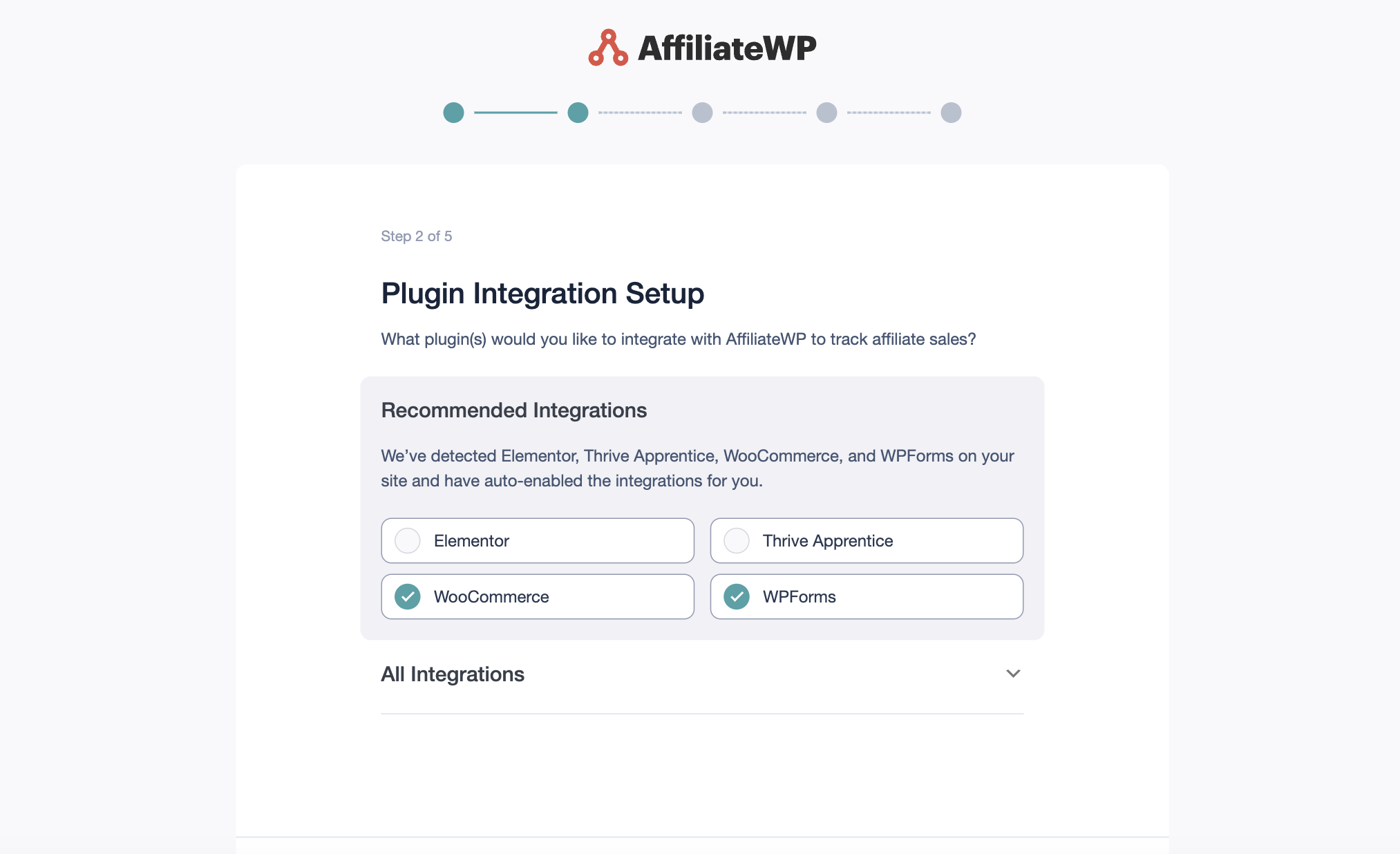Image resolution: width=1400 pixels, height=854 pixels.
Task: Enable the Elementor integration checkbox
Action: pos(408,540)
